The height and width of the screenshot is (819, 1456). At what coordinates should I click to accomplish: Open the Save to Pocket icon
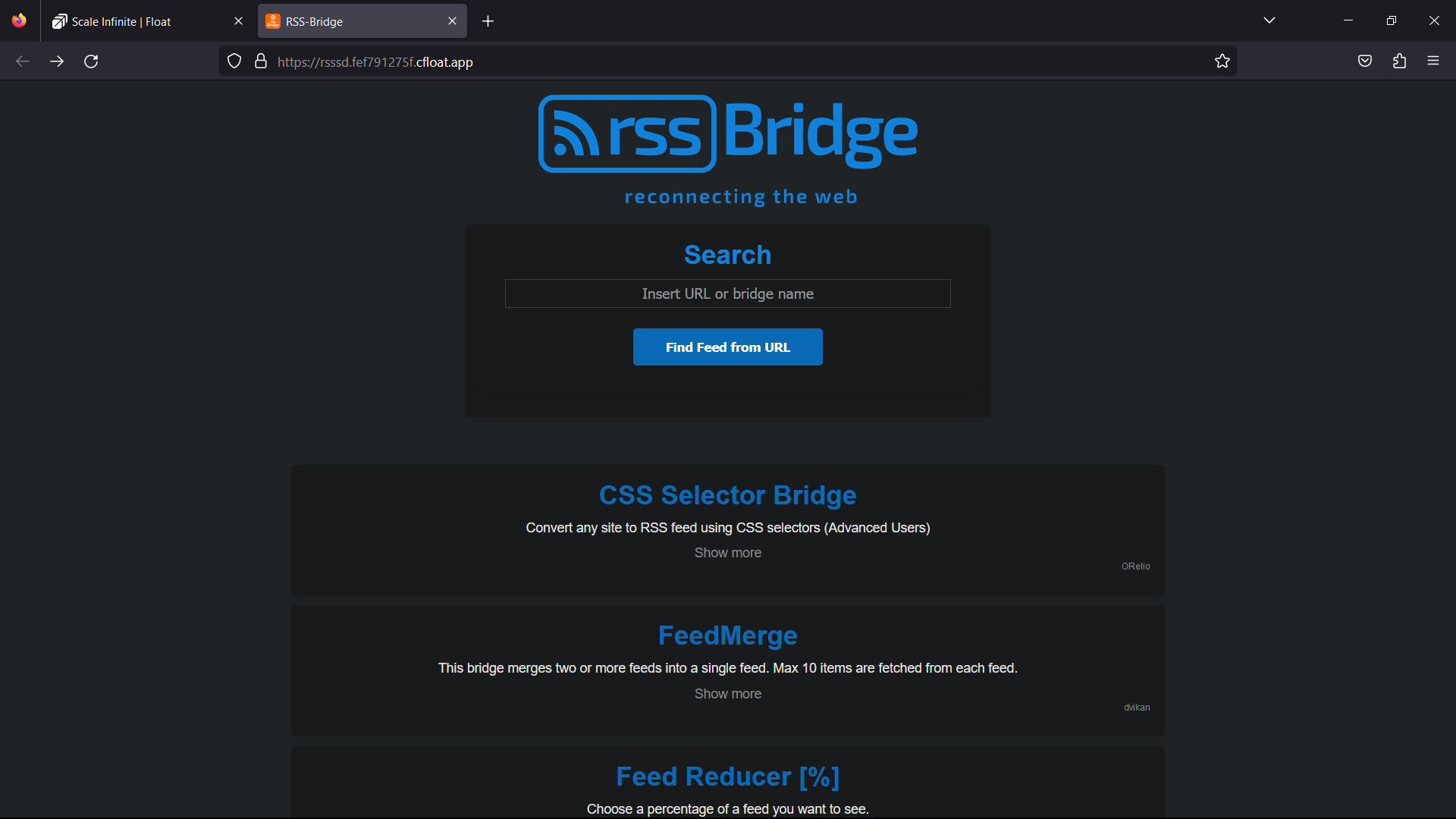point(1365,61)
